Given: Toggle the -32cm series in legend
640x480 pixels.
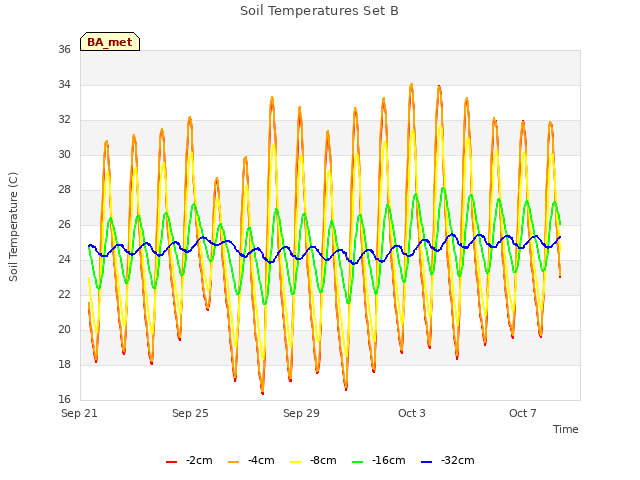Looking at the screenshot, I should tap(447, 460).
